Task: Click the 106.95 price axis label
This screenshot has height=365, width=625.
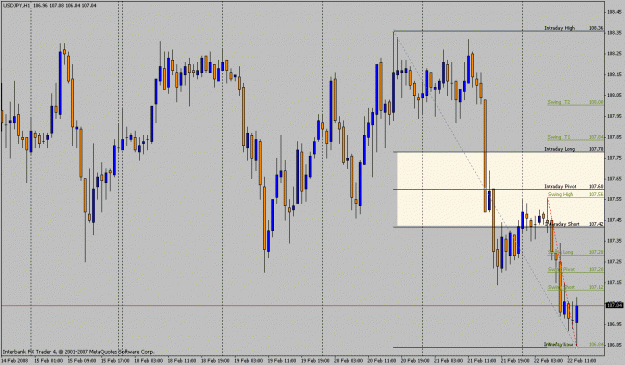Action: tap(614, 324)
